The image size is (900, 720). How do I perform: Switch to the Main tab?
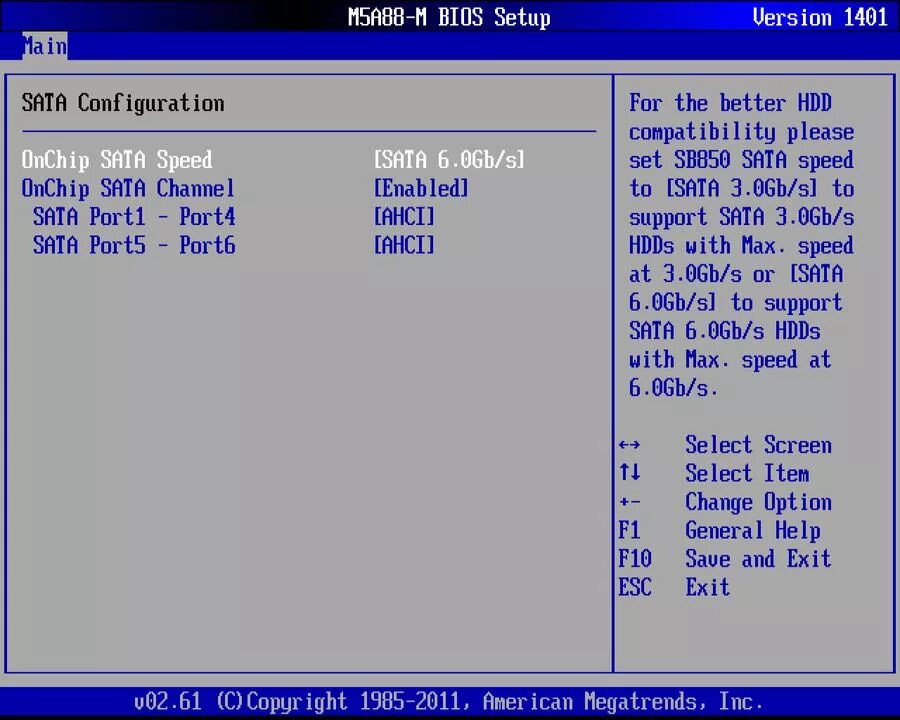44,46
